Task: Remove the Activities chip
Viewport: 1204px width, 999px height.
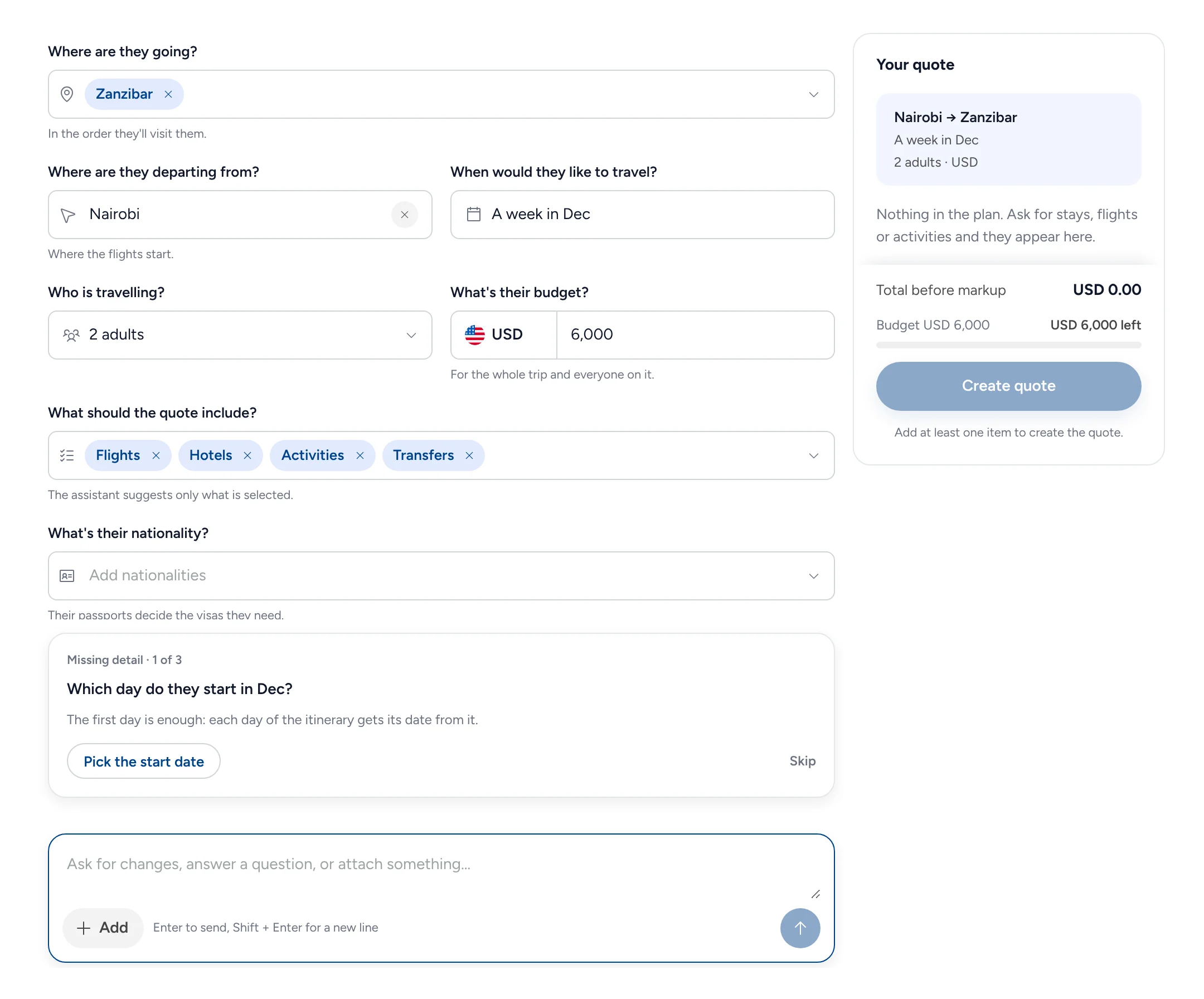Action: (x=360, y=455)
